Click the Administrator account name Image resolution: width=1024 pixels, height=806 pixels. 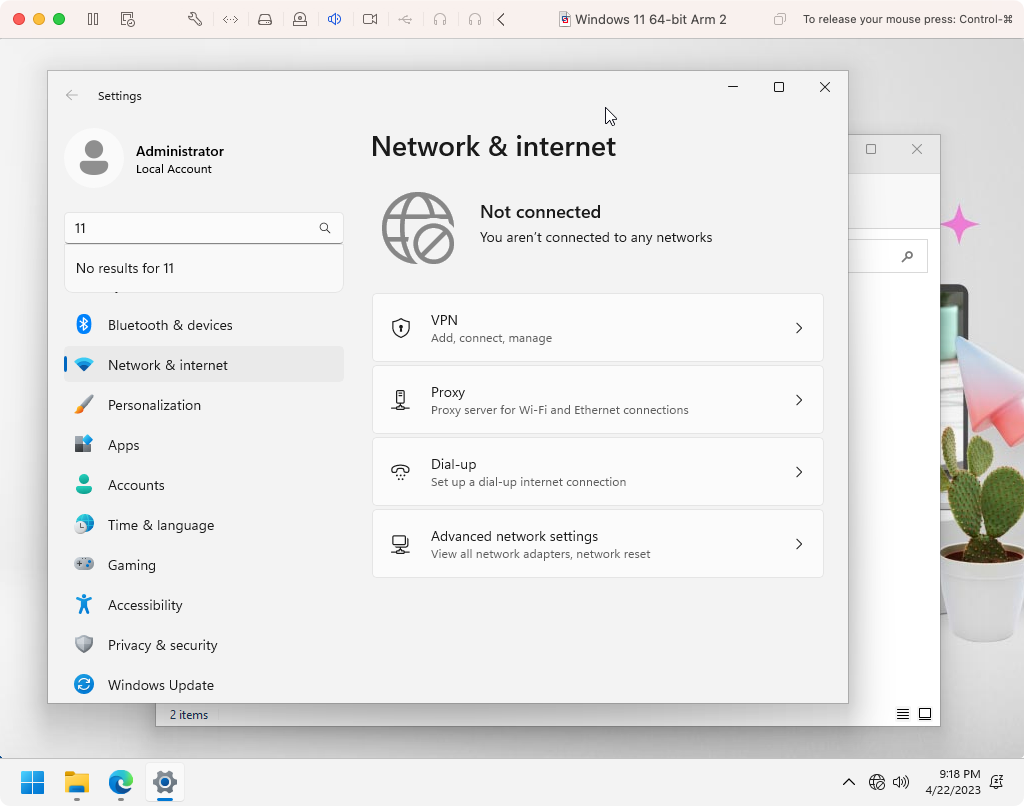[x=180, y=151]
